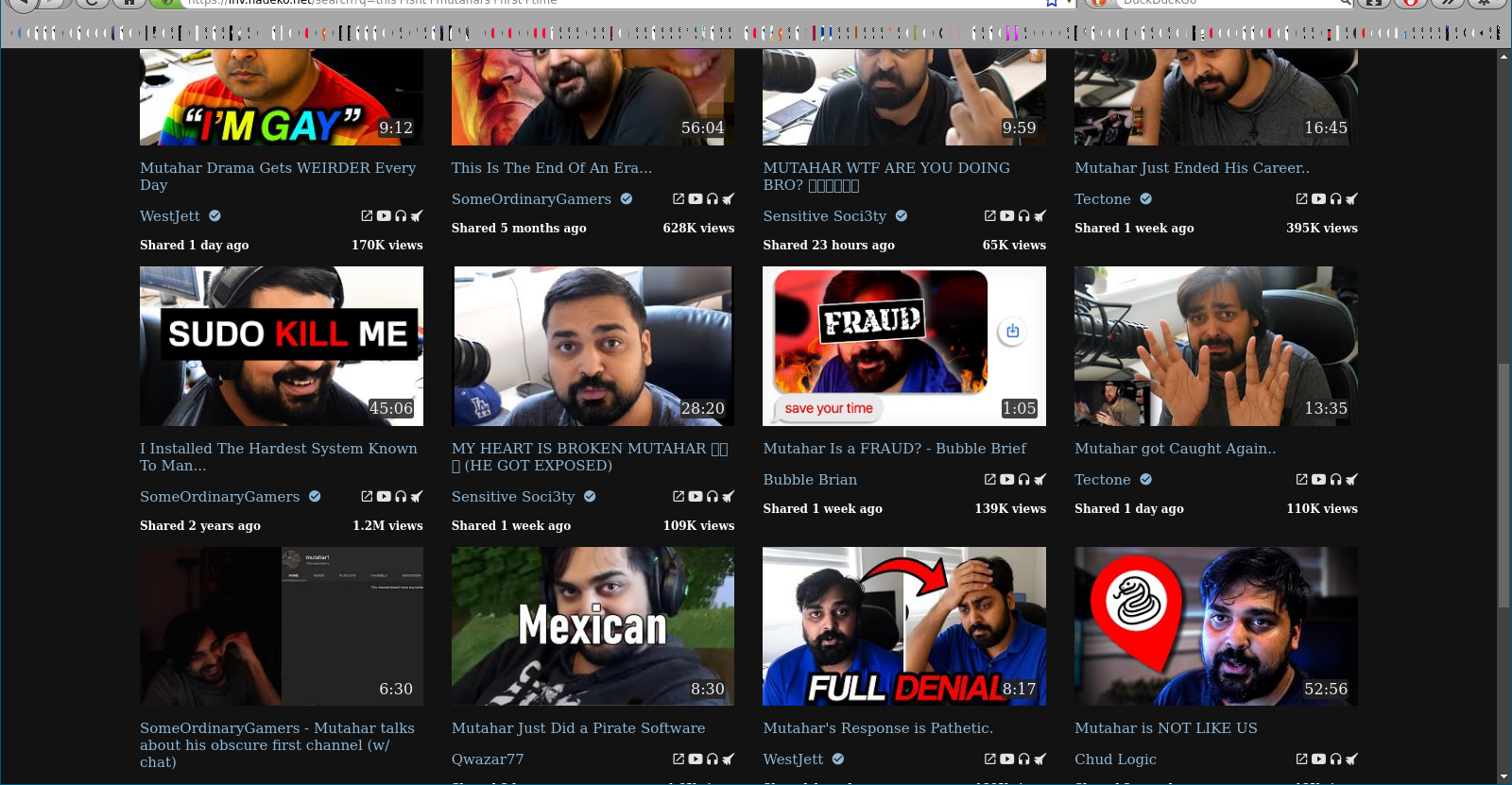Open 'MUTAHAR WTF ARE YOU DOING BRO?' video link
Screen dimensions: 1512x785
pyautogui.click(x=886, y=177)
